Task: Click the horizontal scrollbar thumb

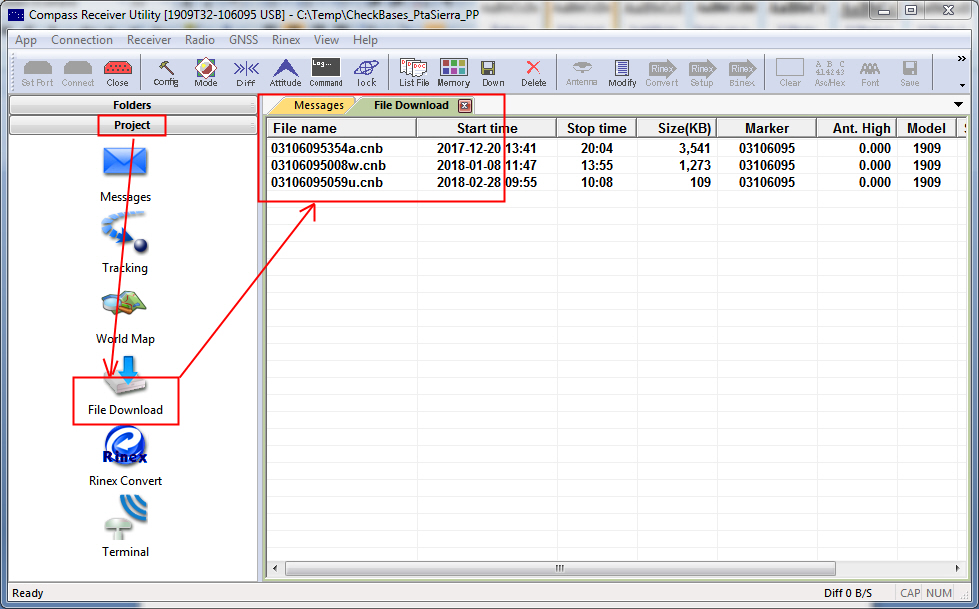Action: 560,568
